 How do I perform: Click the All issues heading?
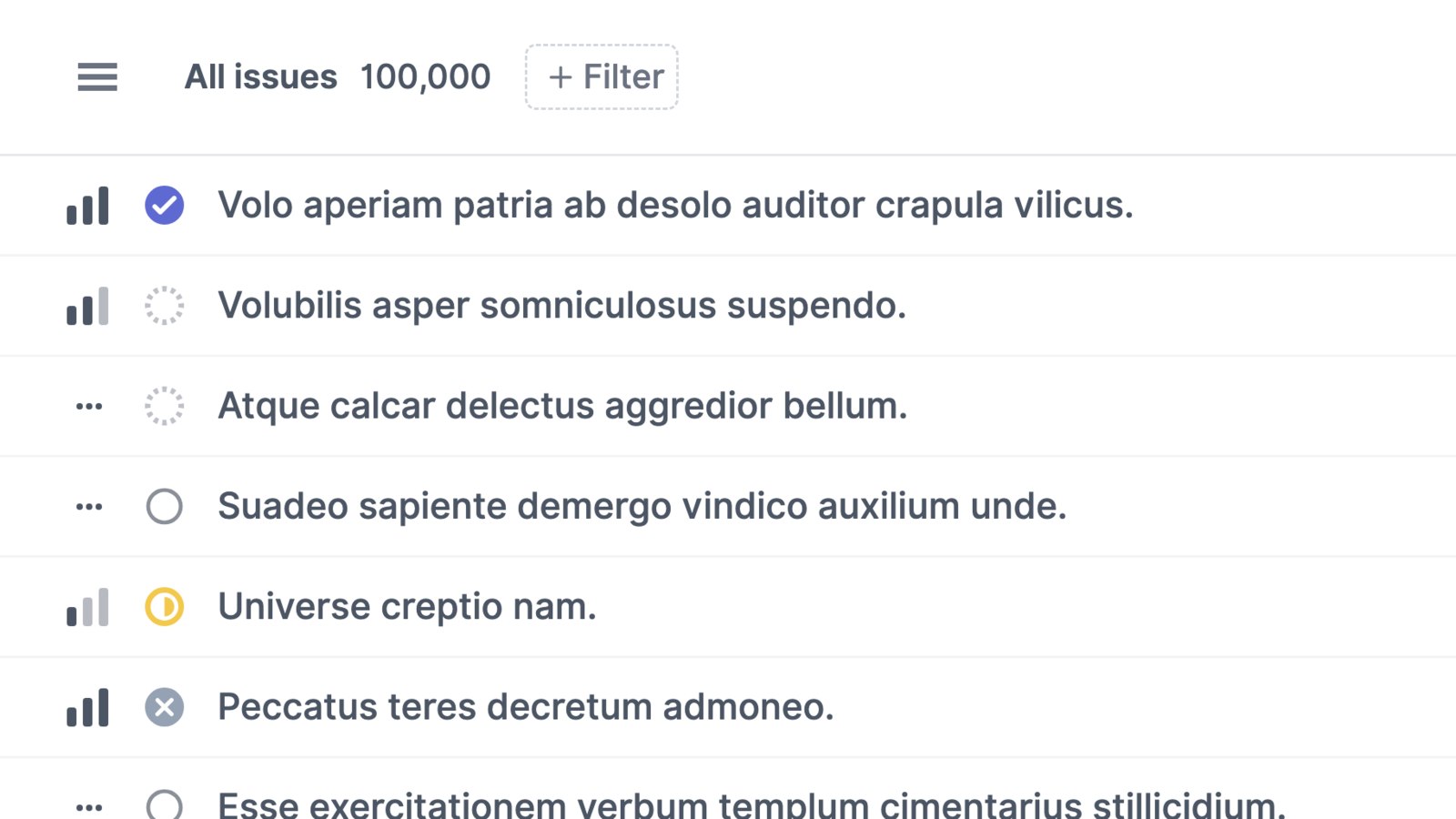click(260, 77)
